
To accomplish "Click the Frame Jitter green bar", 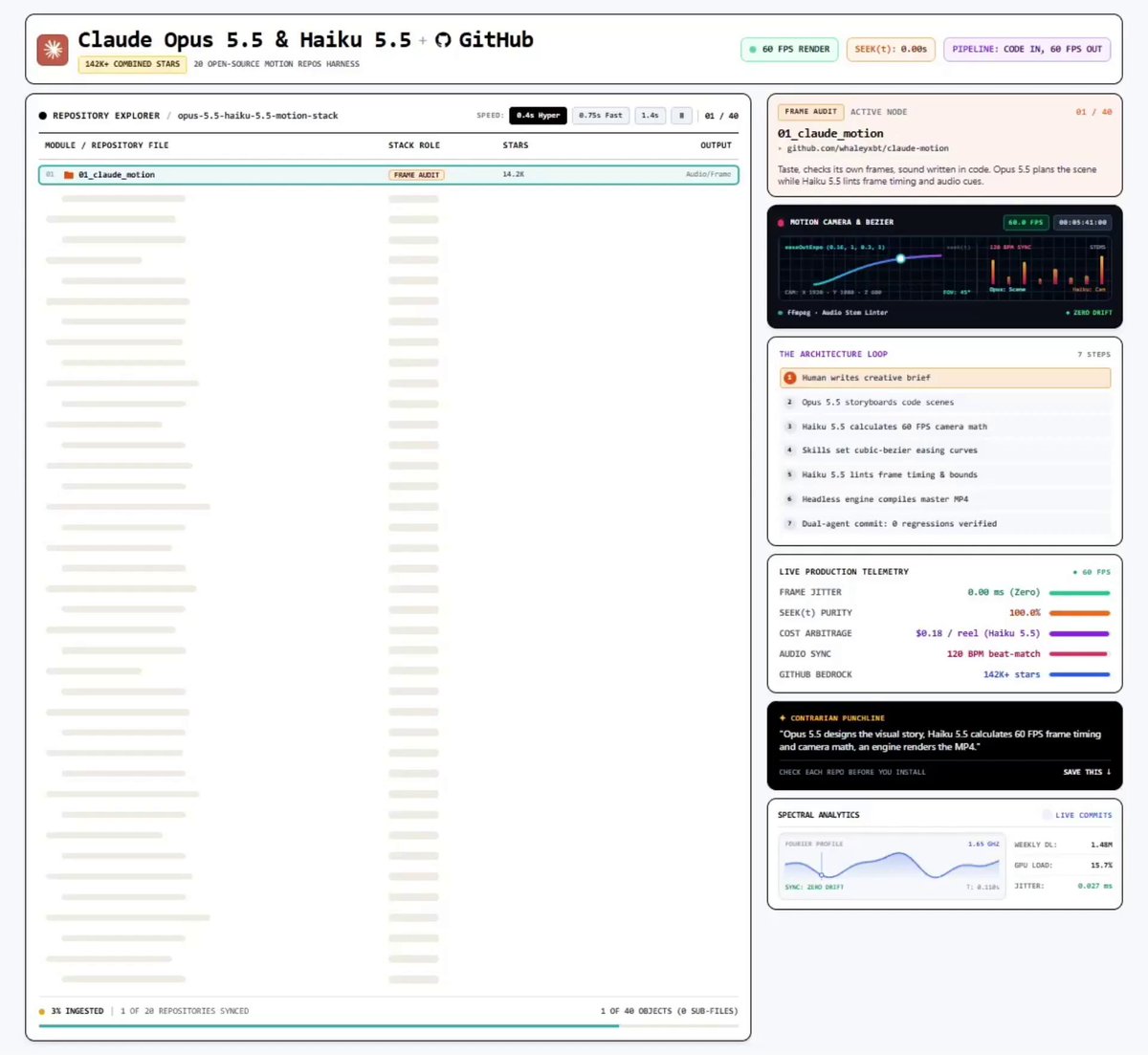I will tap(1079, 593).
